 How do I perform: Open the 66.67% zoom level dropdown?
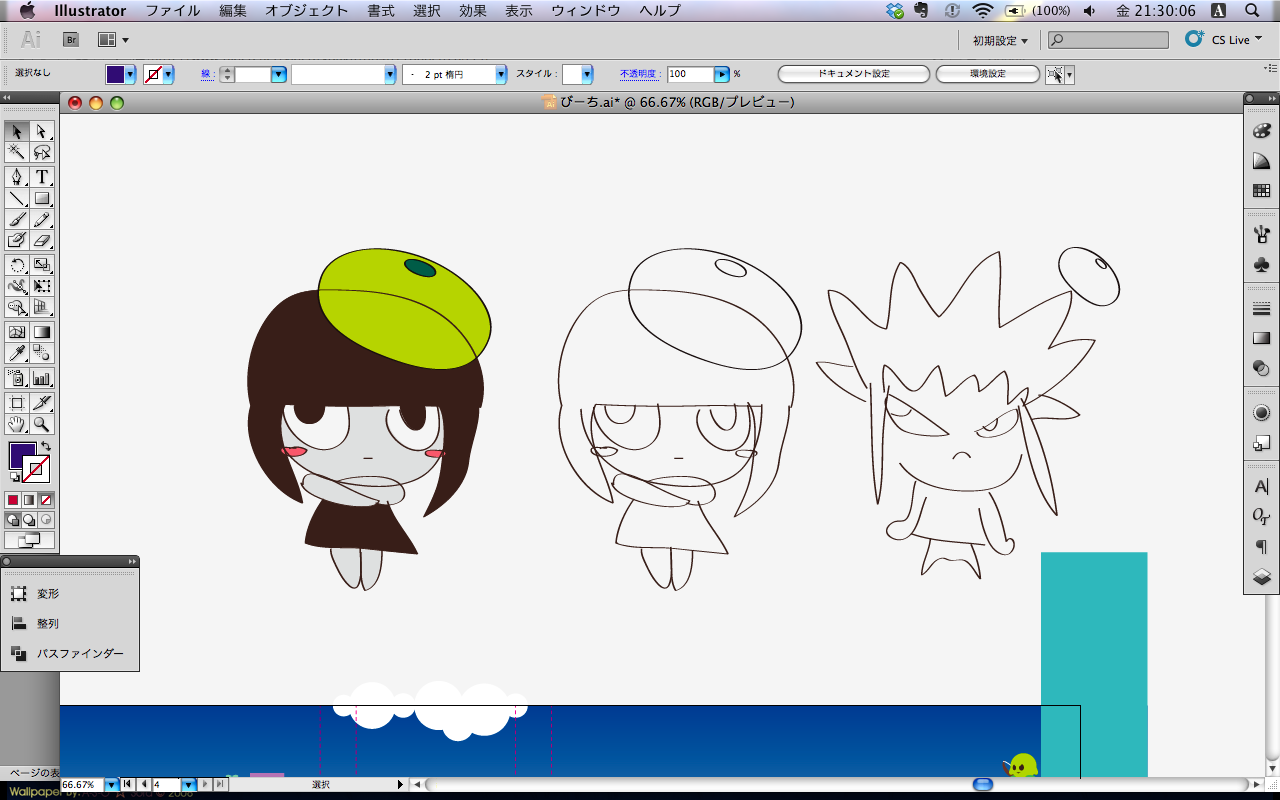111,785
